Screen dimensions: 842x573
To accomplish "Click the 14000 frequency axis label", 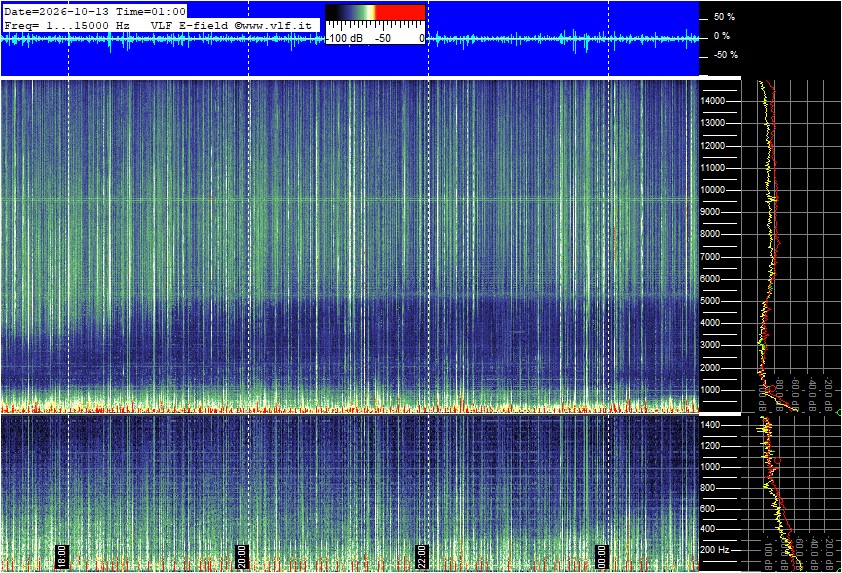I will point(713,101).
